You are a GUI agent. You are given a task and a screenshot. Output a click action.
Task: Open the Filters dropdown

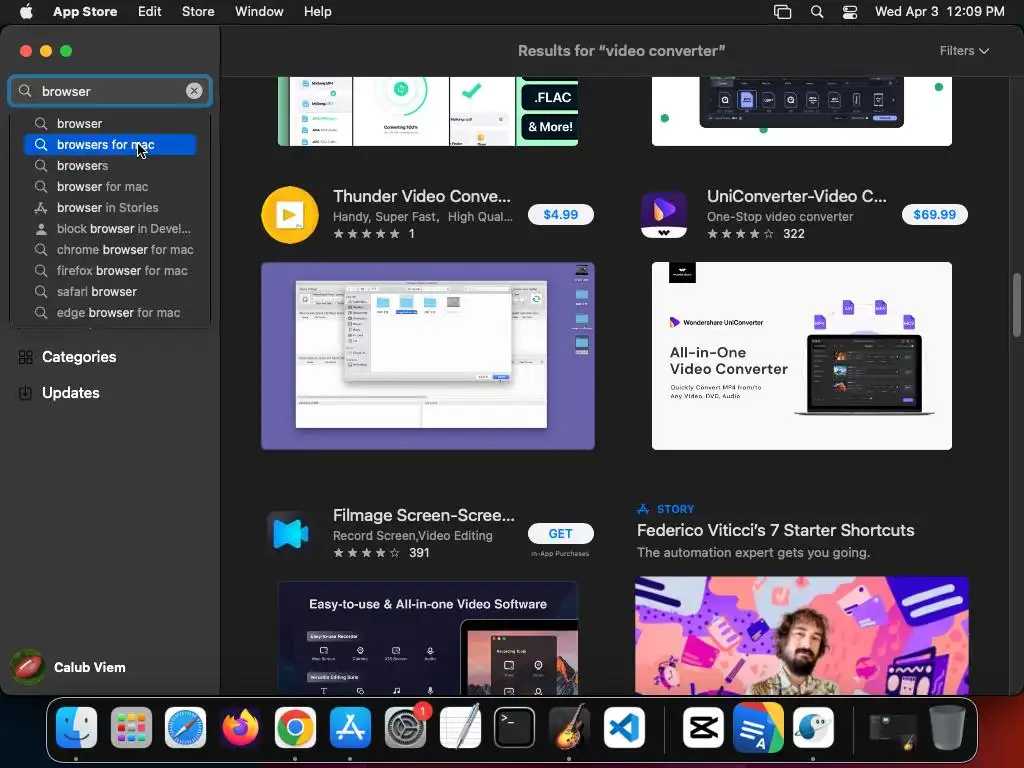pyautogui.click(x=964, y=51)
